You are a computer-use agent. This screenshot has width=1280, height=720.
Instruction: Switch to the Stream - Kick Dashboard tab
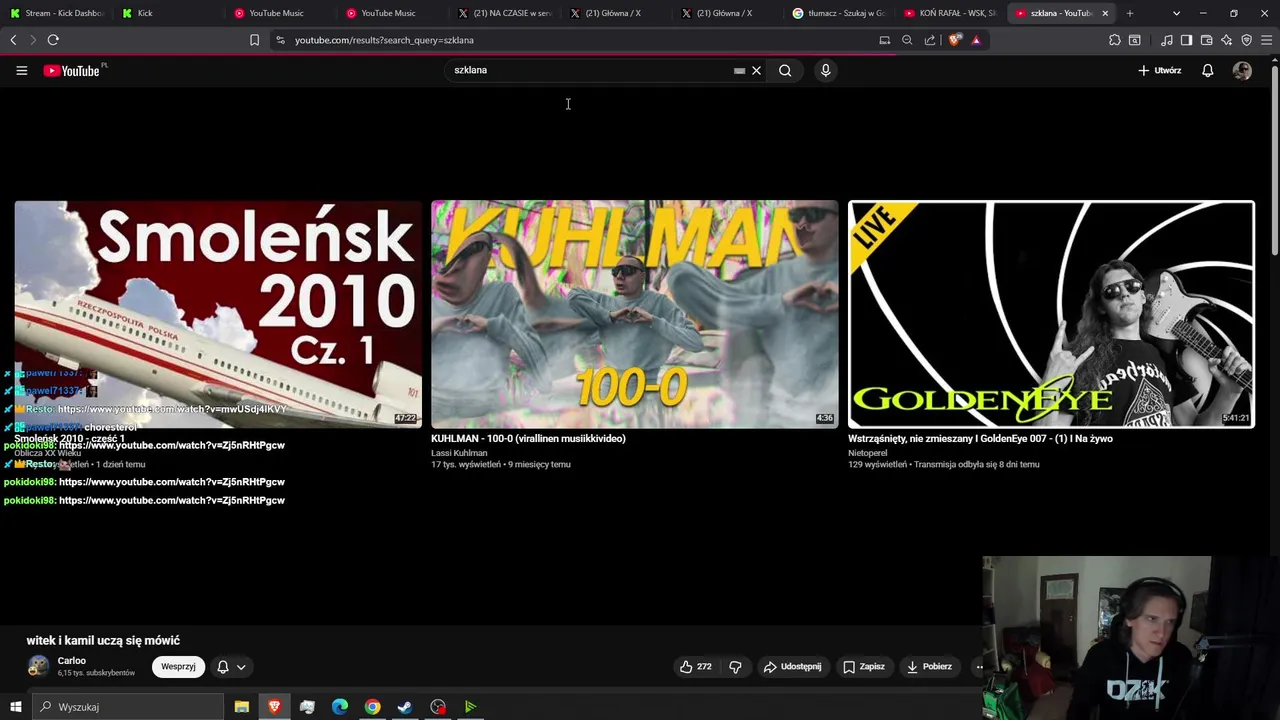tap(57, 13)
